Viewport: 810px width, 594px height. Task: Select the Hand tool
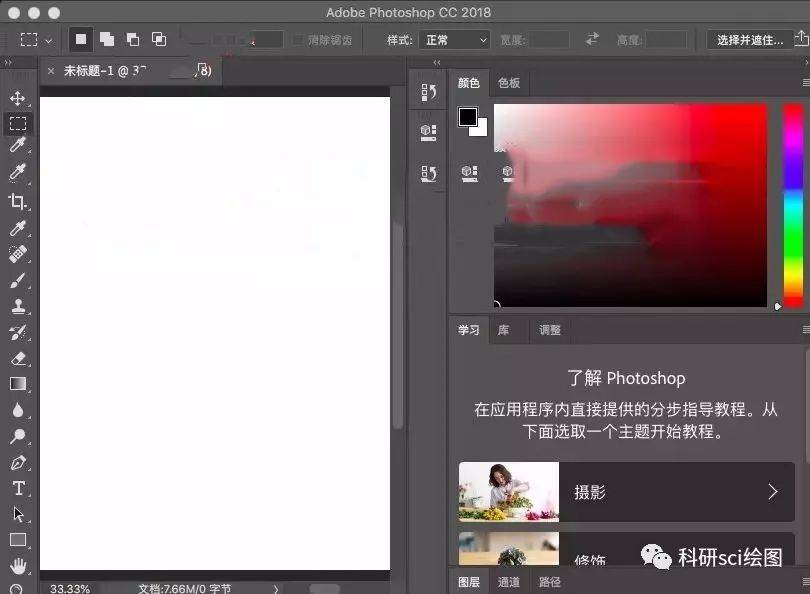pyautogui.click(x=18, y=566)
